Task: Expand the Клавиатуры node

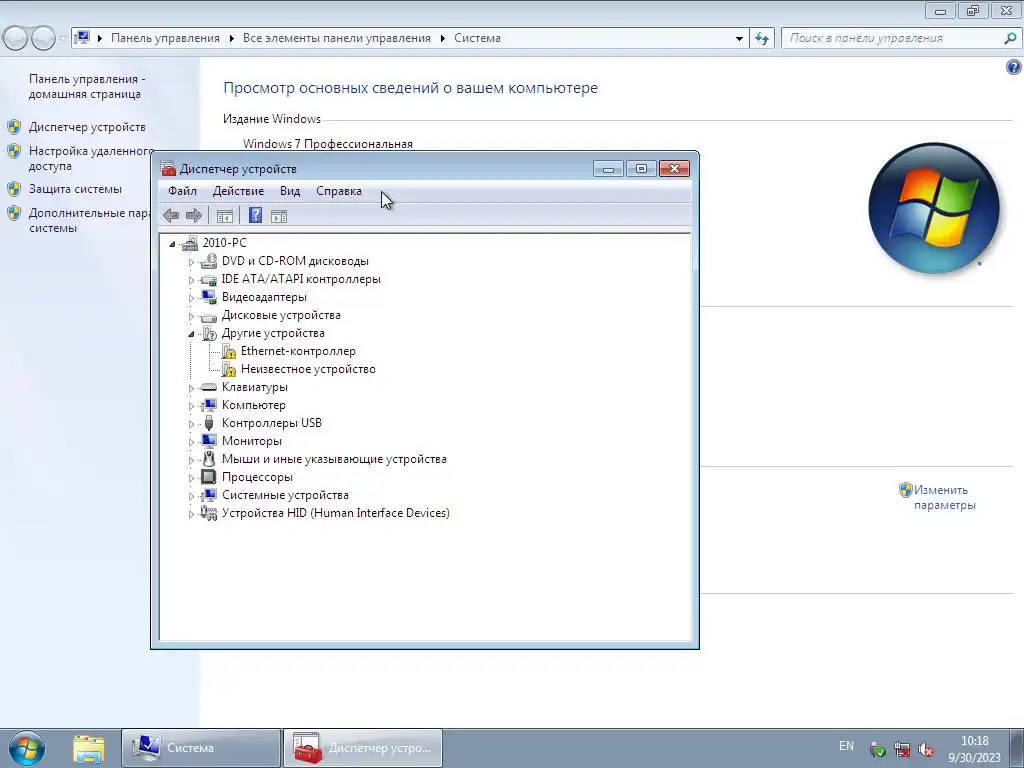Action: click(191, 388)
